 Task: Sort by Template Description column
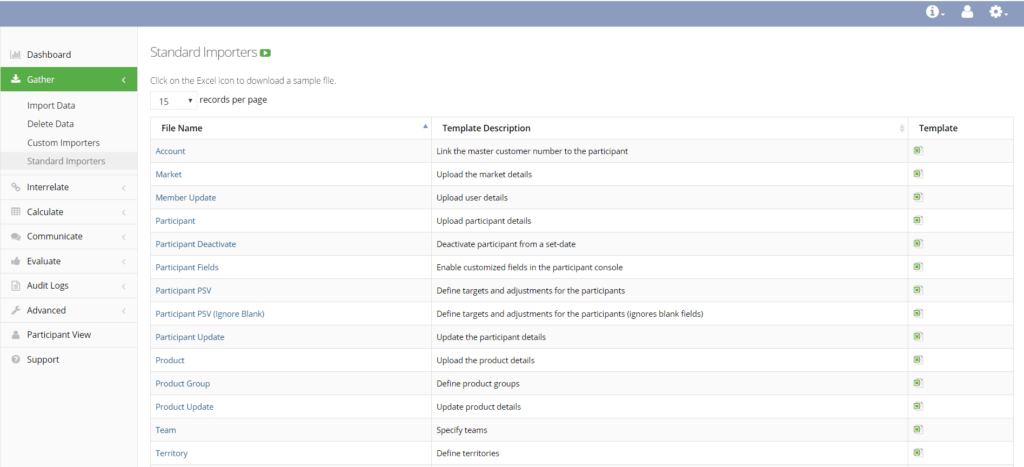669,128
